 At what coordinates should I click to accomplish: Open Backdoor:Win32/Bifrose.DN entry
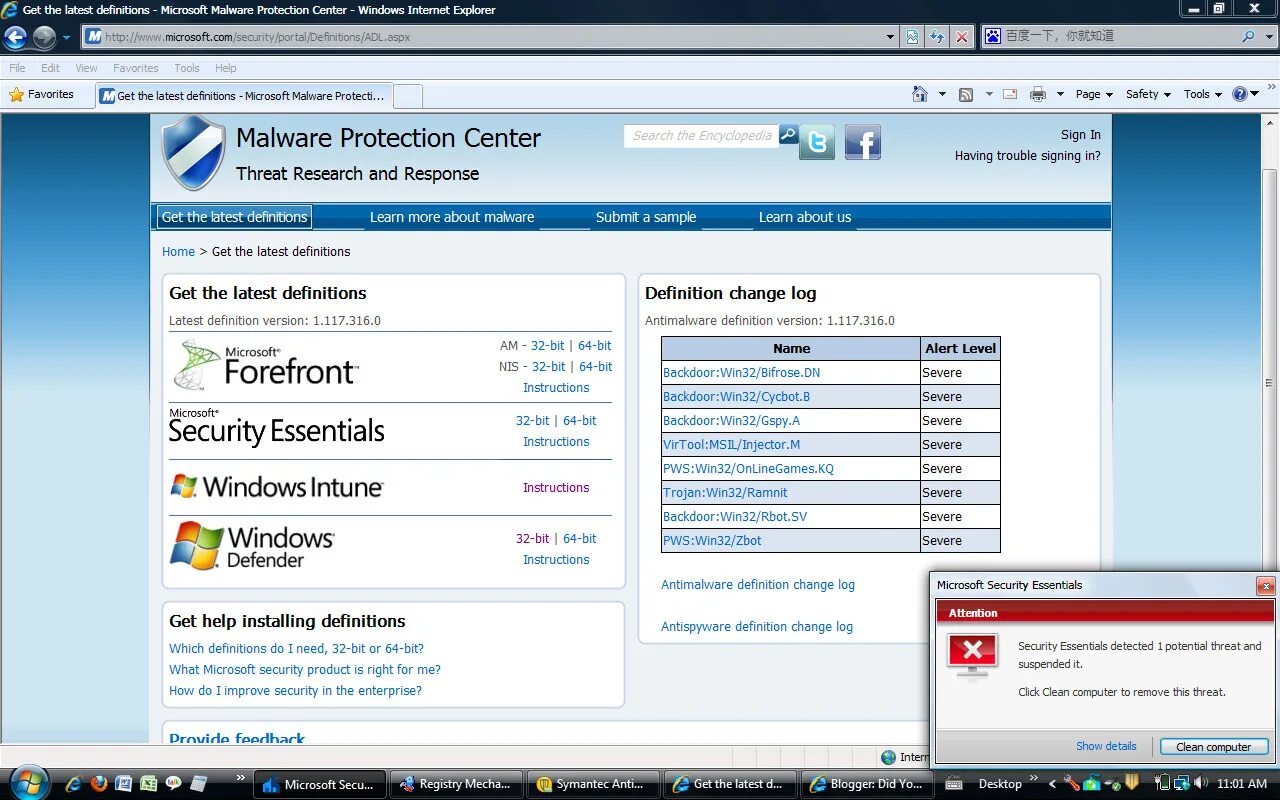(741, 373)
